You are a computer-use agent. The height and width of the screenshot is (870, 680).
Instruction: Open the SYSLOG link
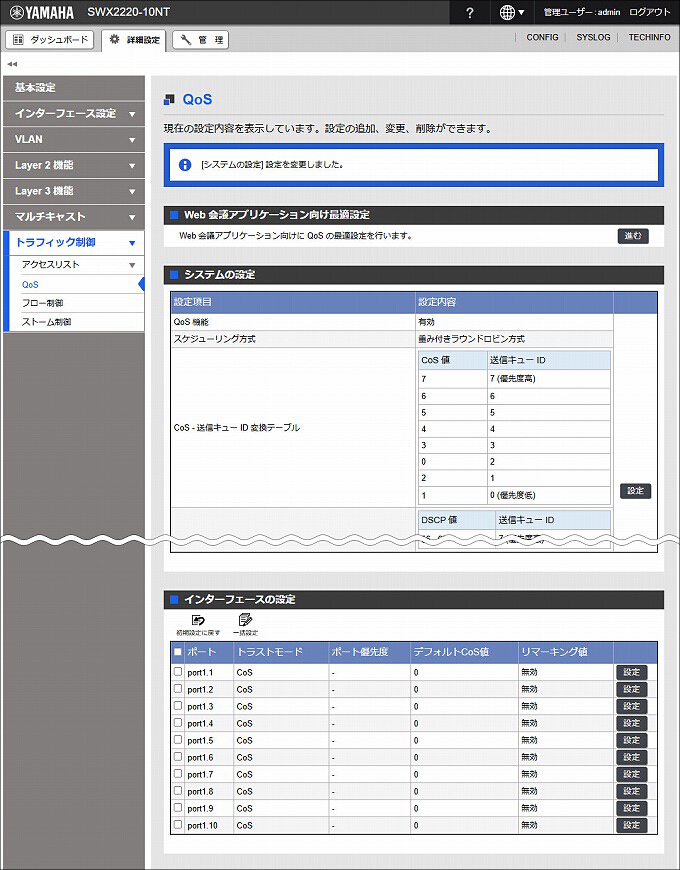click(593, 37)
